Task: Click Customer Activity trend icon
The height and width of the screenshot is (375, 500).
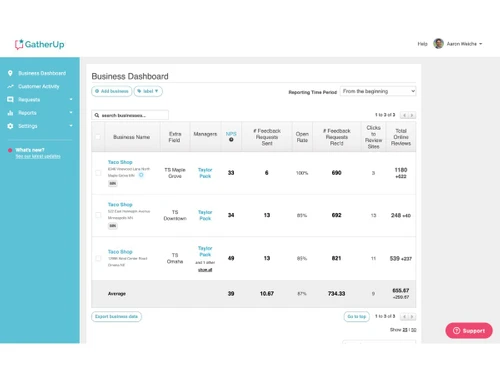Action: click(10, 86)
